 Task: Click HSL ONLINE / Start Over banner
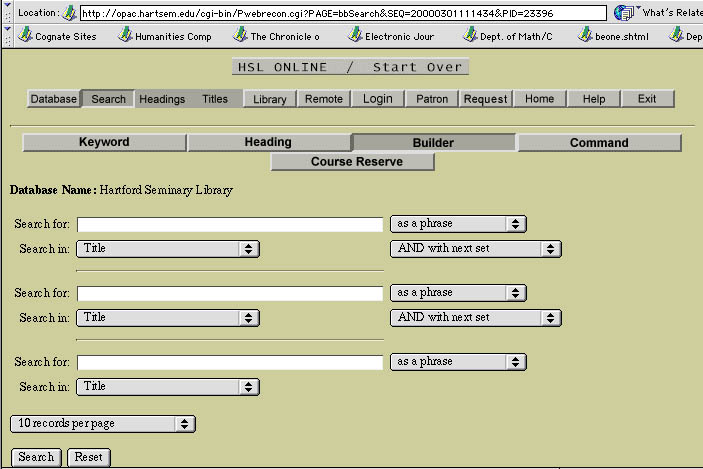pos(350,67)
